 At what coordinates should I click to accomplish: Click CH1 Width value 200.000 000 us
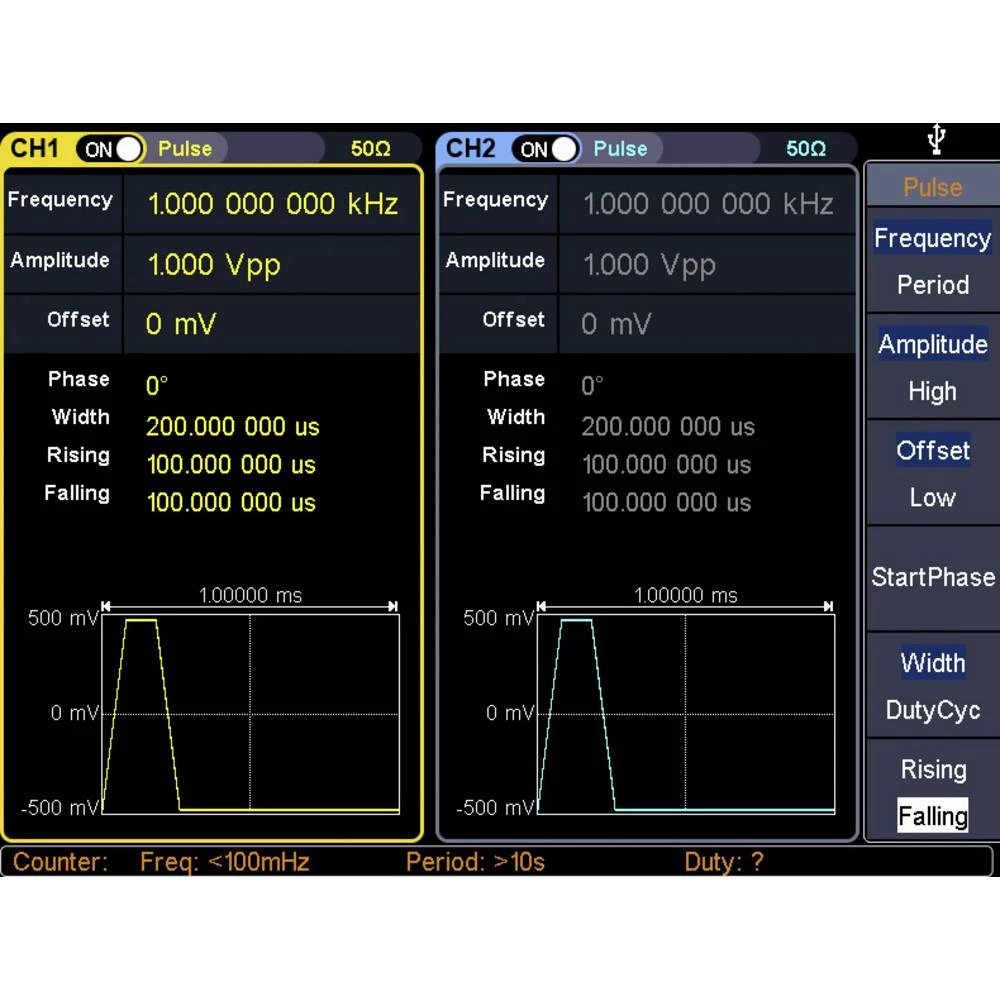click(232, 427)
